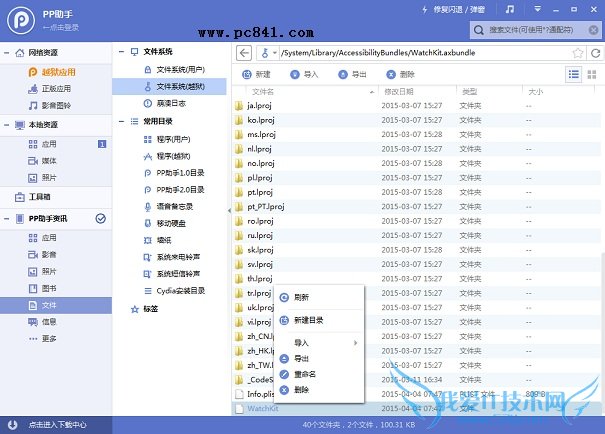
Task: Open the filesystem type dropdown in path bar
Action: coord(269,53)
